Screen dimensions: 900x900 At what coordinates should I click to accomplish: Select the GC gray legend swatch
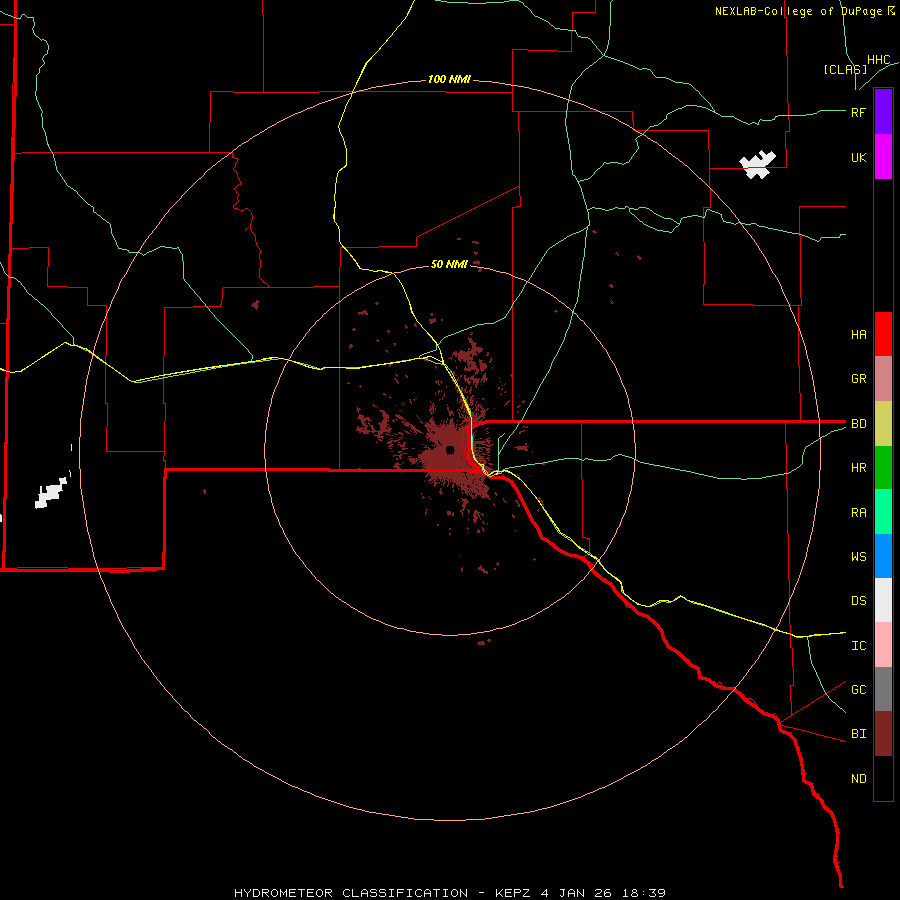883,689
